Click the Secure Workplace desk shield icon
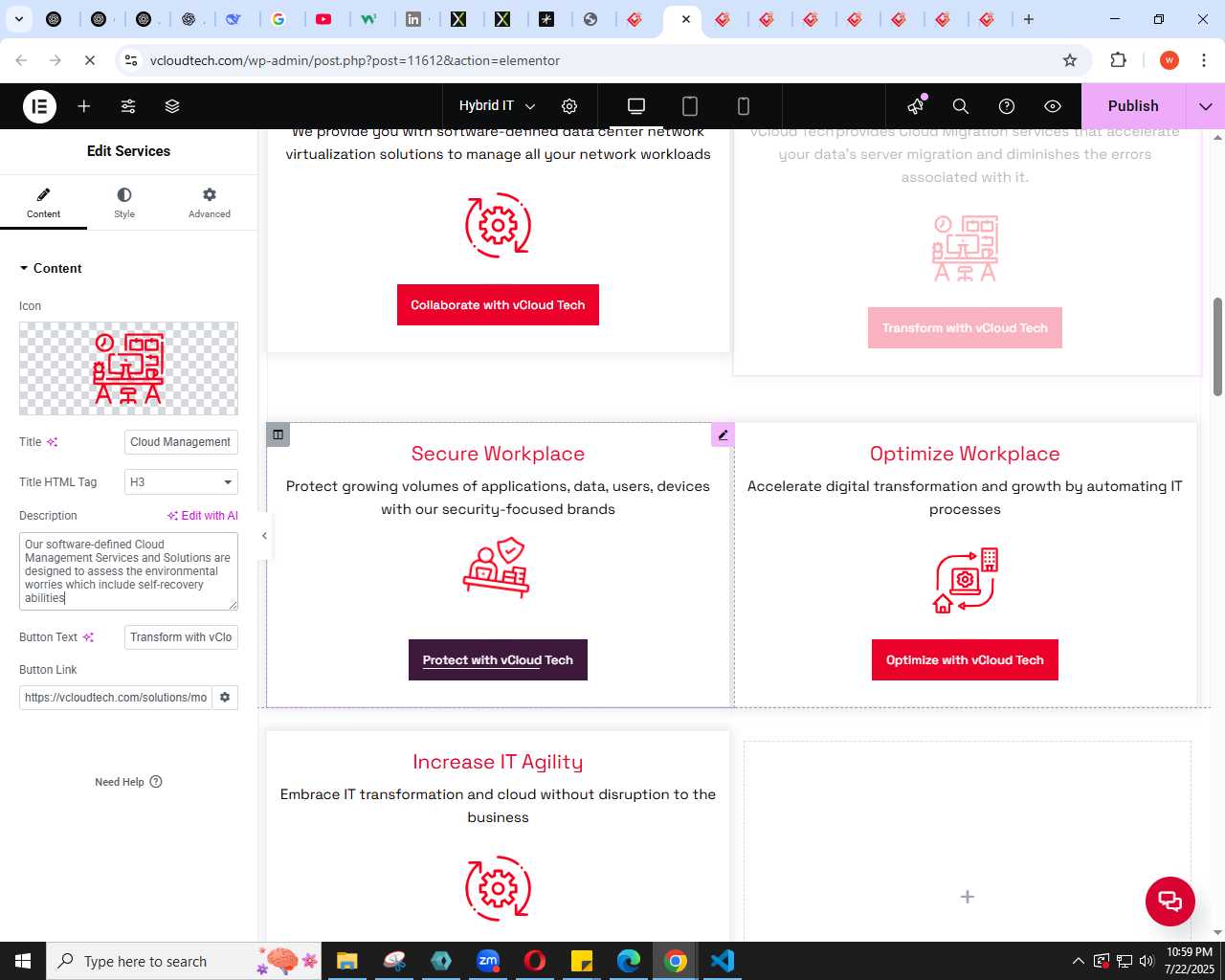Image resolution: width=1225 pixels, height=980 pixels. coord(497,567)
